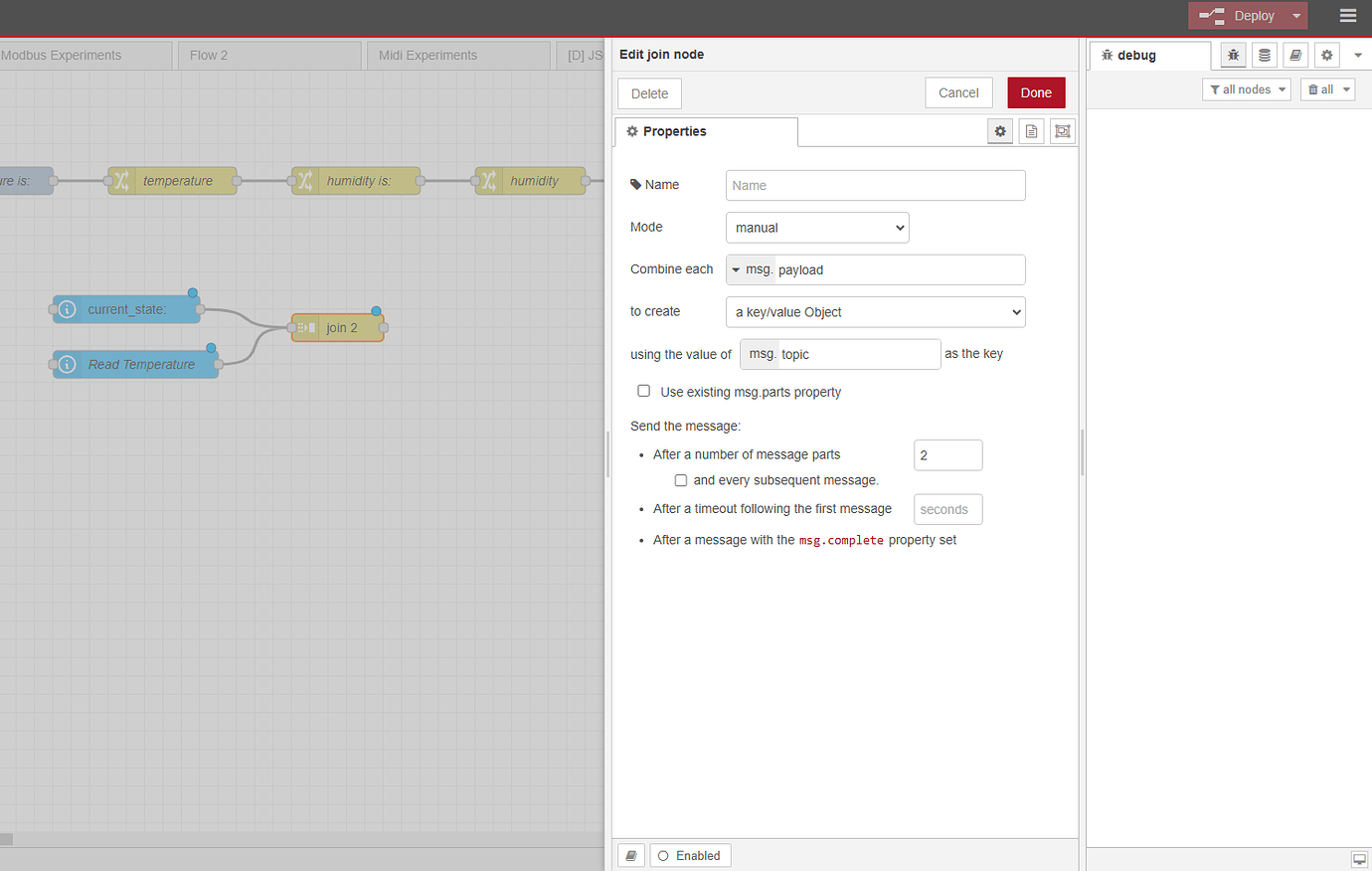Select the current_state: inject node
Screen dimensions: 1372x871
point(126,309)
